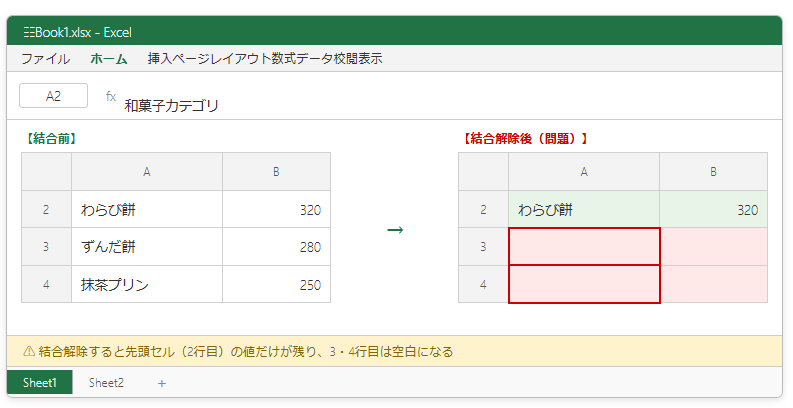This screenshot has width=793, height=408.
Task: Click the Name Box showing A2
Action: 53,96
